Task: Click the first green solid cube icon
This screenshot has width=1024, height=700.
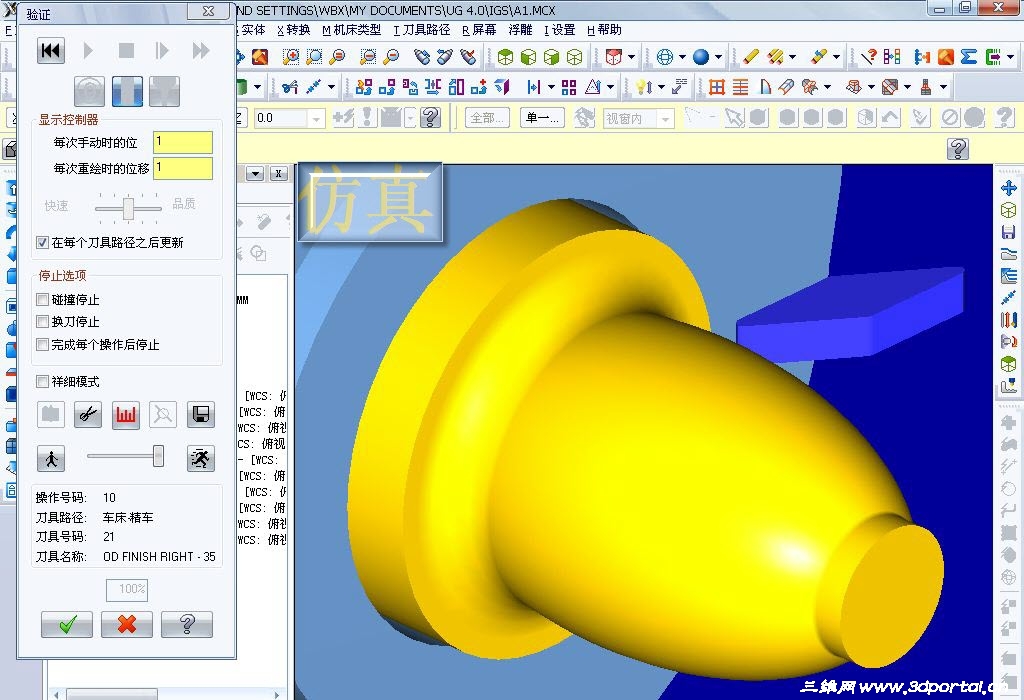Action: 505,57
